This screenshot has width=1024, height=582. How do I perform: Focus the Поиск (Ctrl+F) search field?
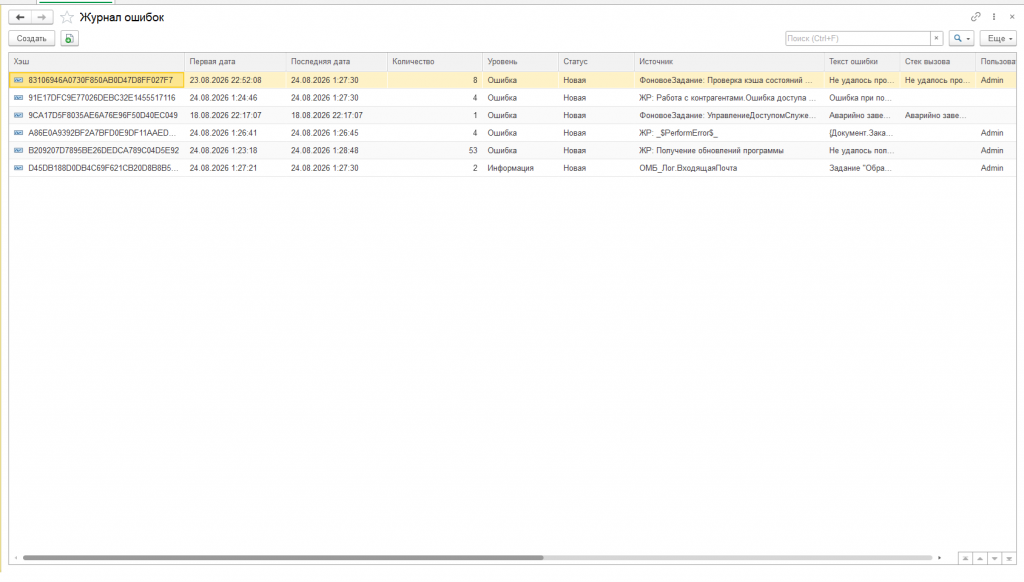(x=857, y=39)
